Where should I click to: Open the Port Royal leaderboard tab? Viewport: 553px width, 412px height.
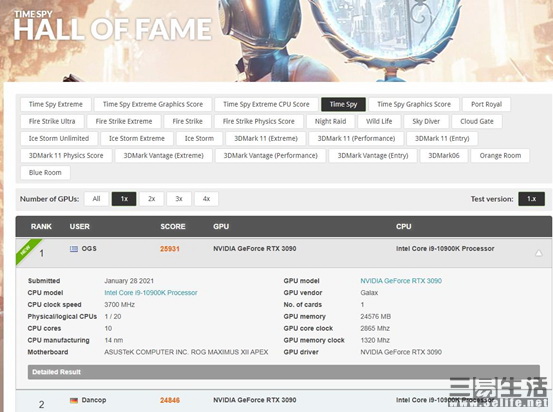click(x=486, y=104)
